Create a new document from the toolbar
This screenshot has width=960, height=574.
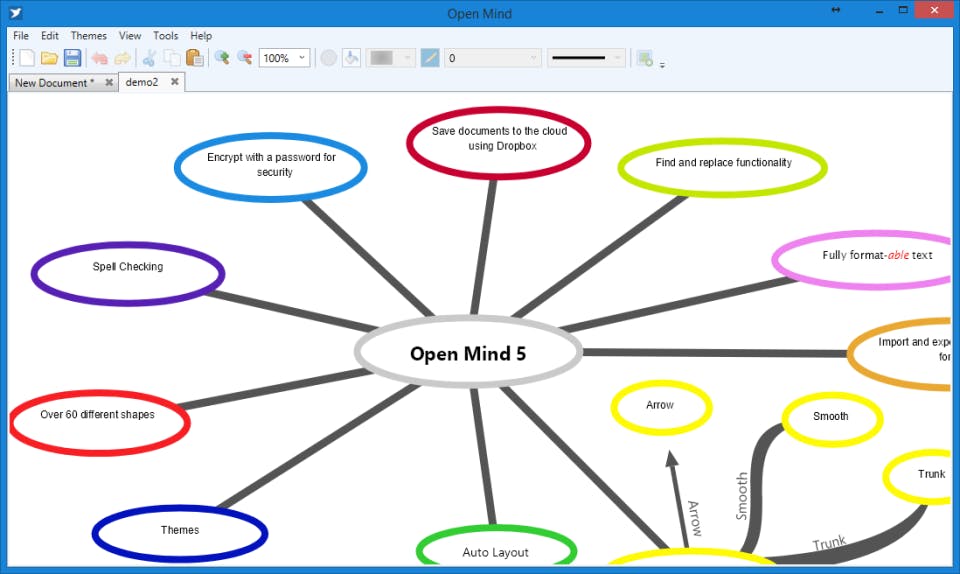coord(27,58)
